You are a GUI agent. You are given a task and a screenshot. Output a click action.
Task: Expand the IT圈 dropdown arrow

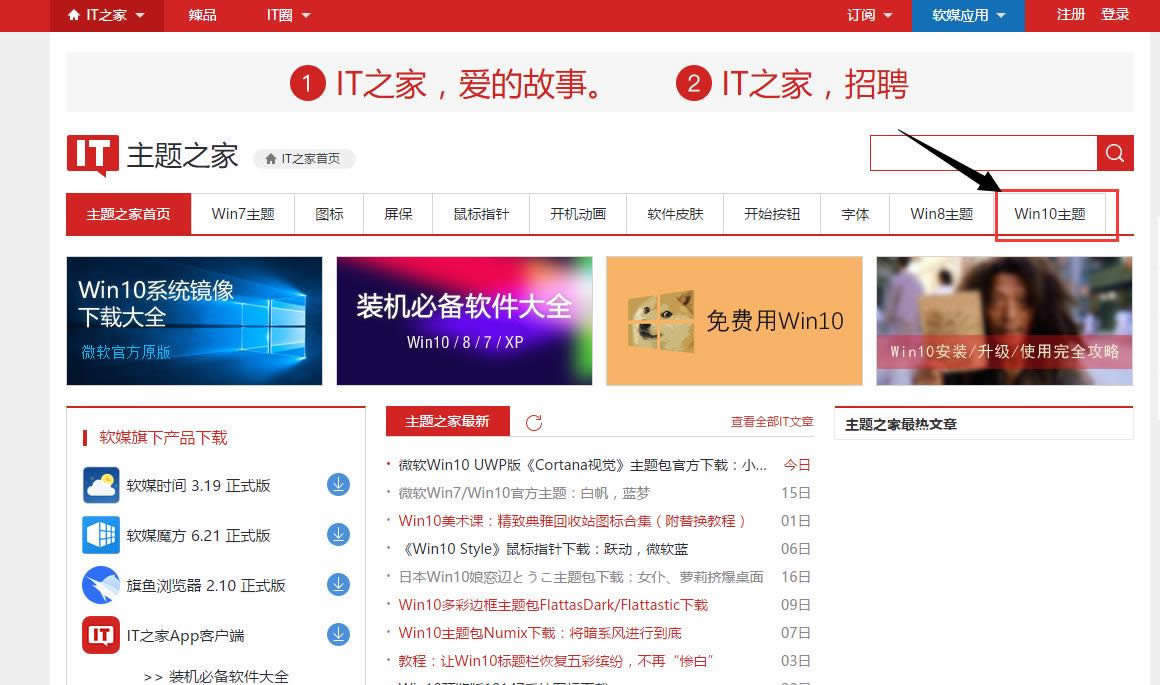point(305,15)
